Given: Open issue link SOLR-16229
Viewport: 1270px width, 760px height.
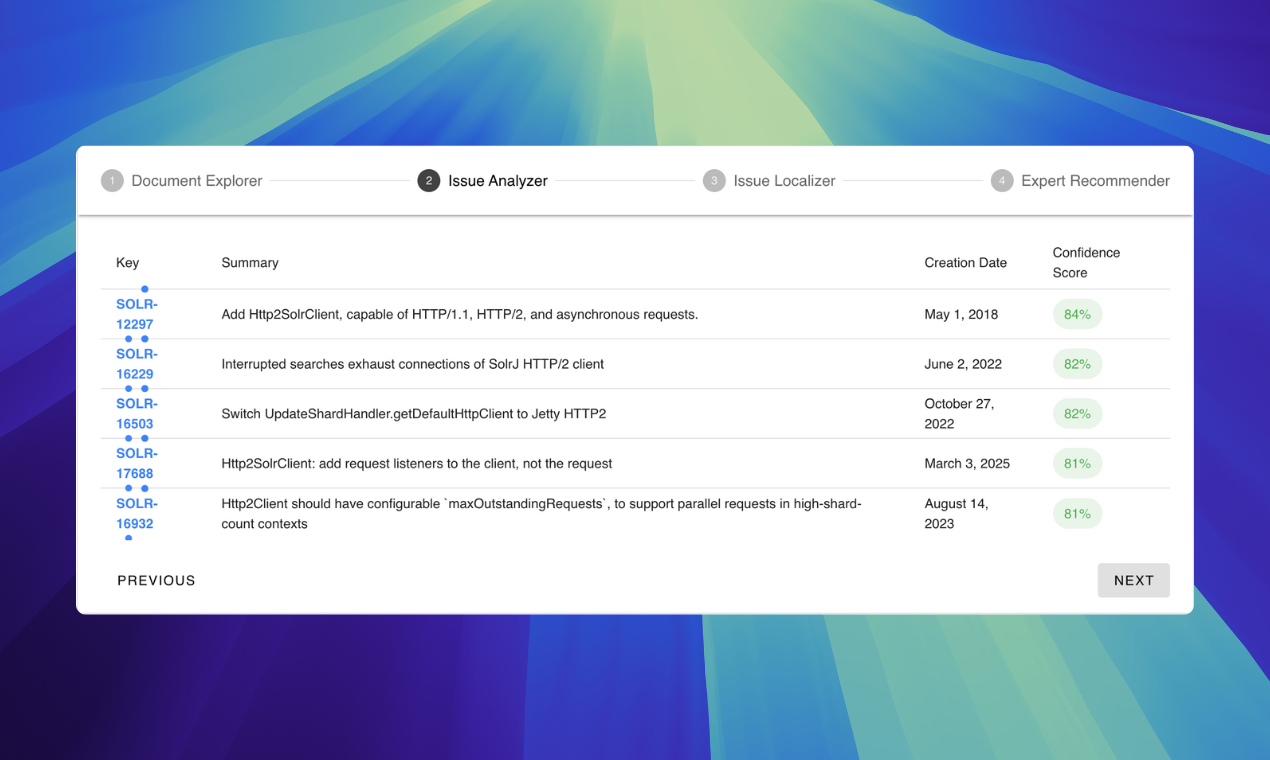Looking at the screenshot, I should 137,364.
